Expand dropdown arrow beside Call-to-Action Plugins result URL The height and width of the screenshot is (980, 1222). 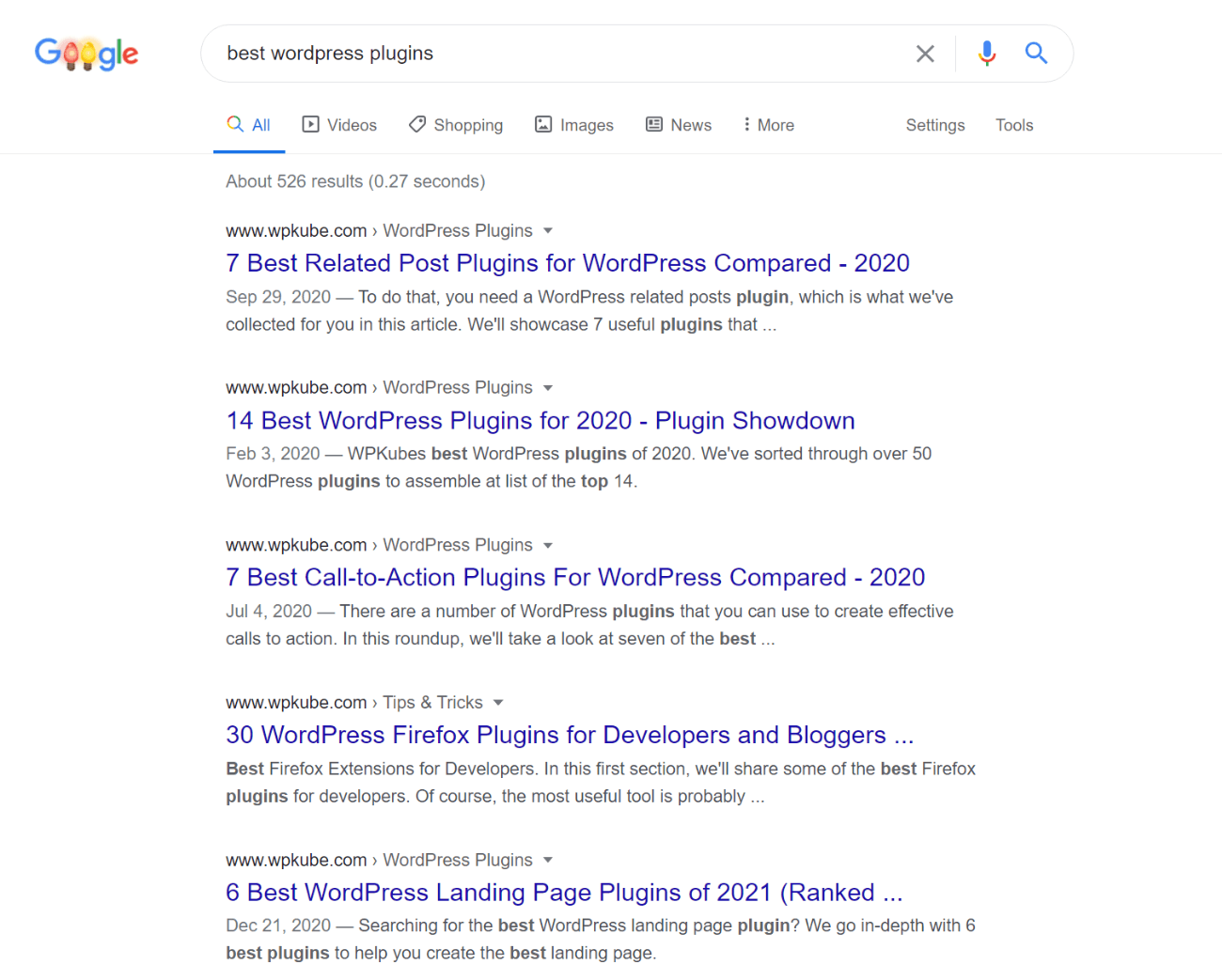pyautogui.click(x=548, y=546)
